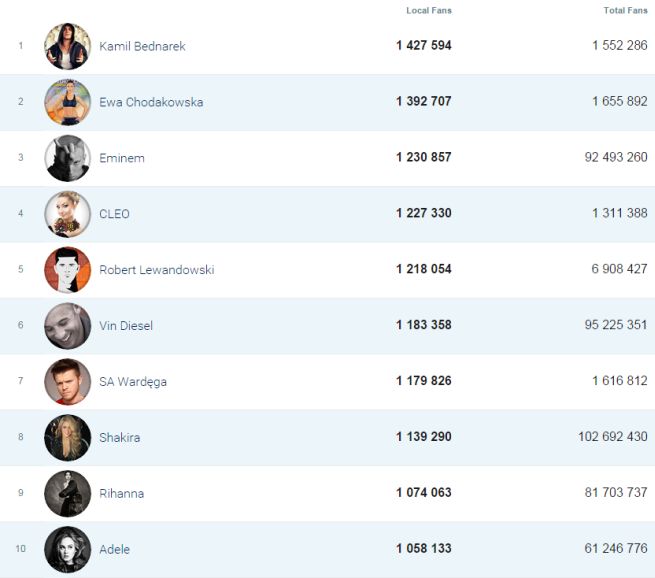
Task: Select Shakira's profile picture
Action: pos(67,438)
